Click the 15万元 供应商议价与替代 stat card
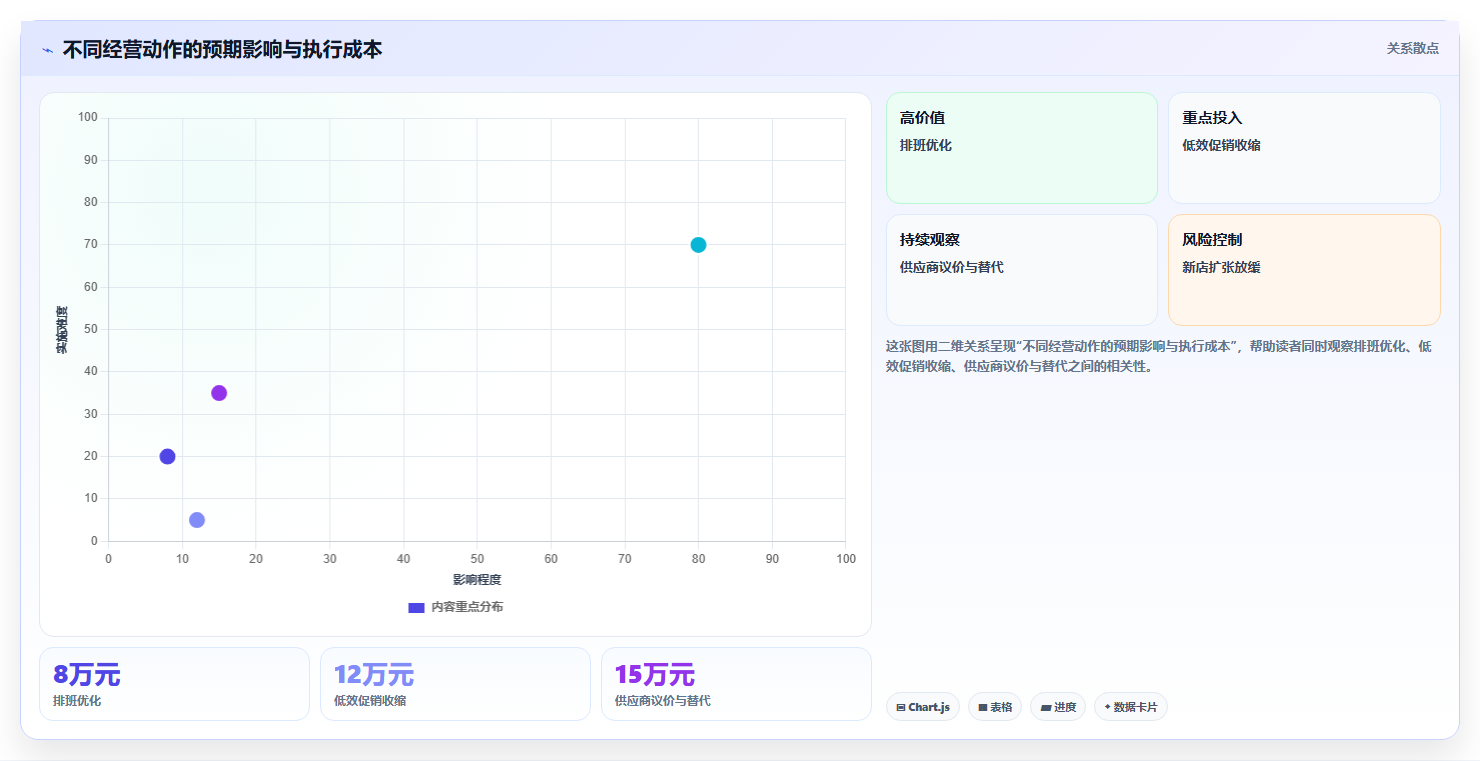1480x761 pixels. point(736,684)
